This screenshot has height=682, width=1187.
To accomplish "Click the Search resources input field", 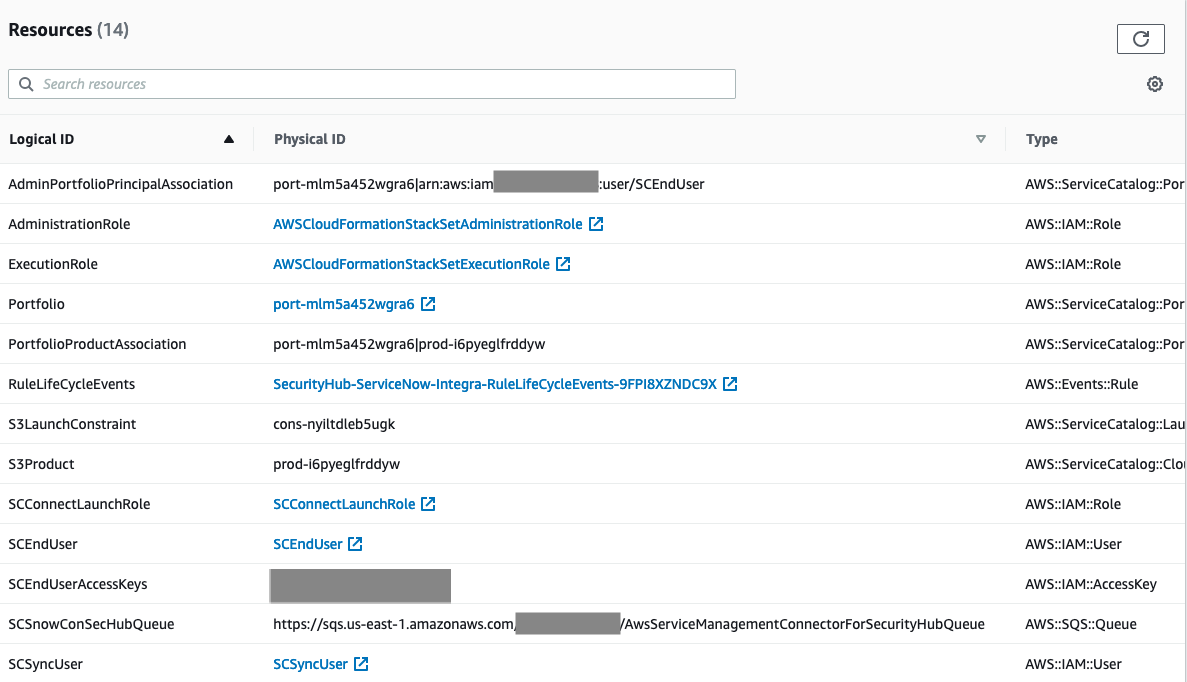I will click(370, 84).
